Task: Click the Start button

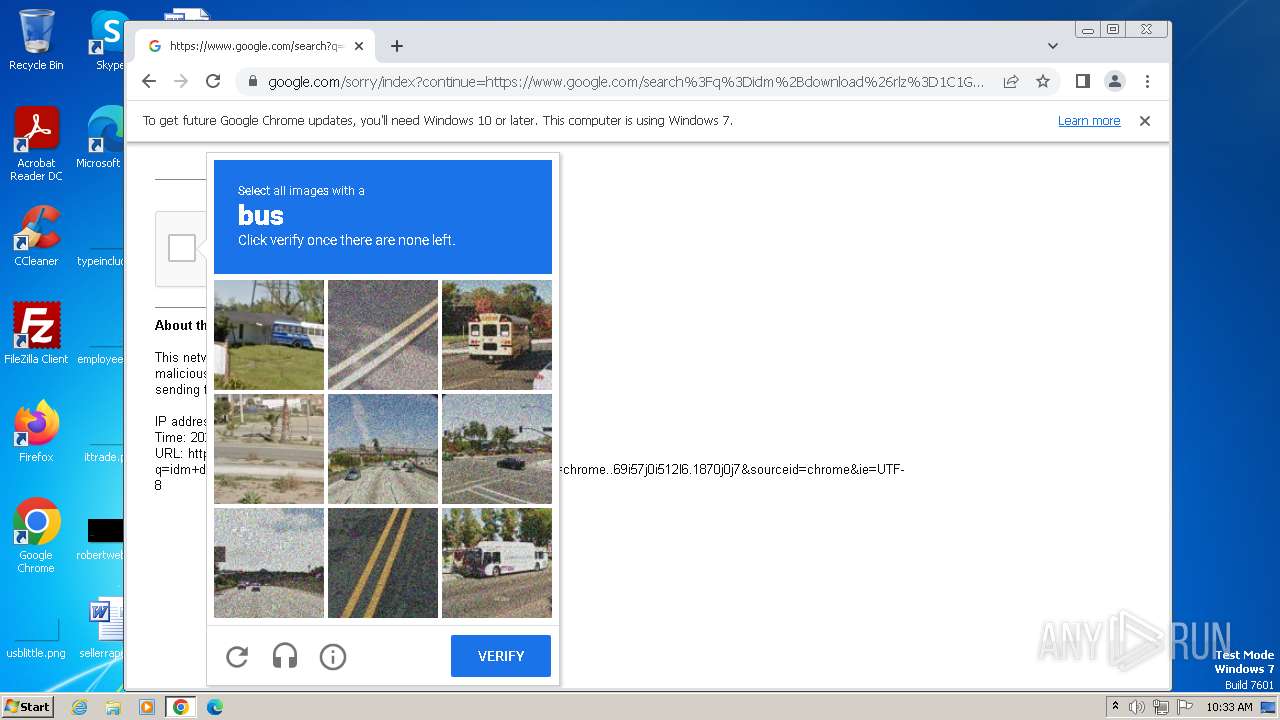Action: [x=28, y=706]
